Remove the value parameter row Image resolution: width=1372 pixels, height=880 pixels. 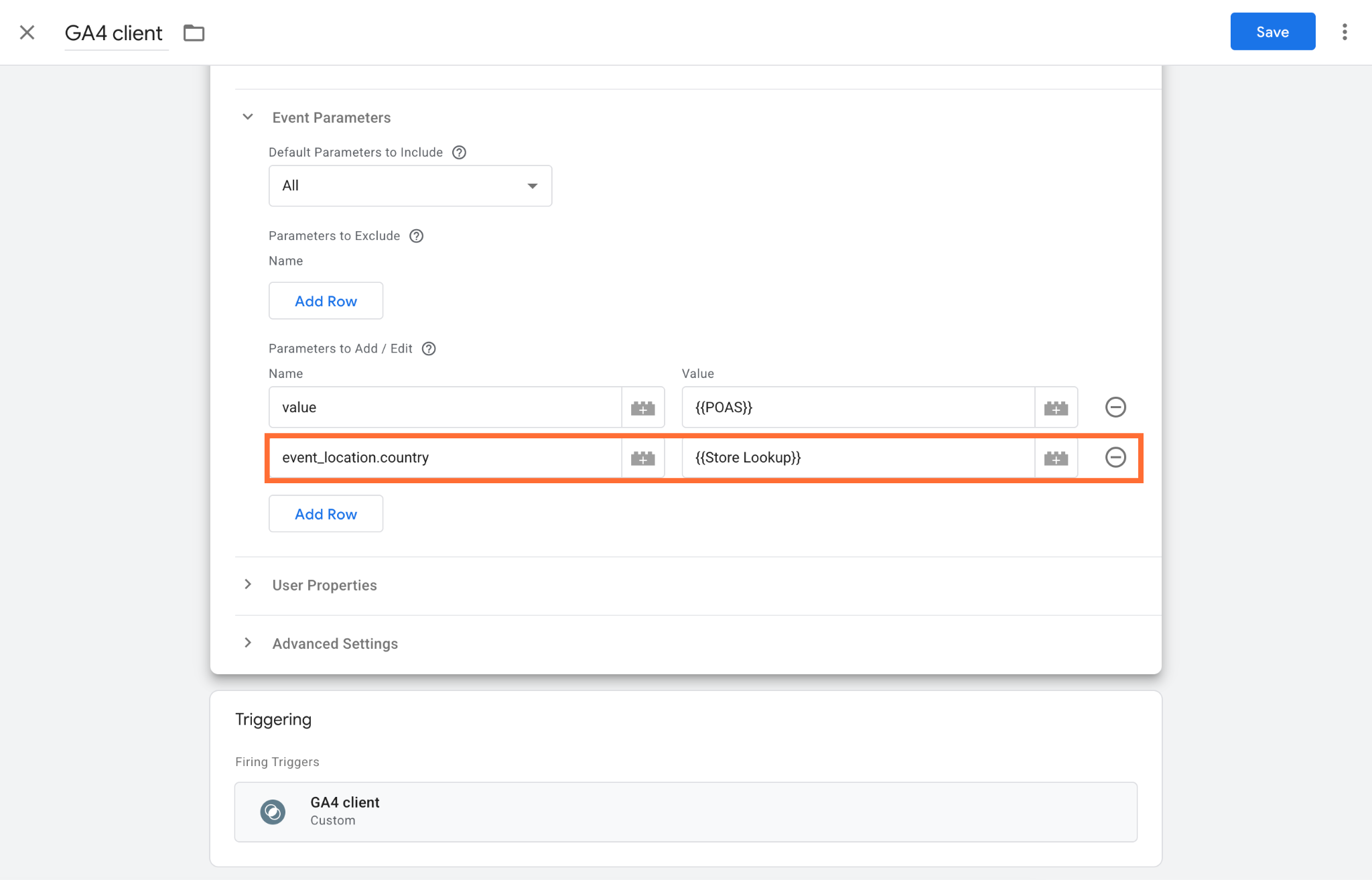coord(1115,407)
